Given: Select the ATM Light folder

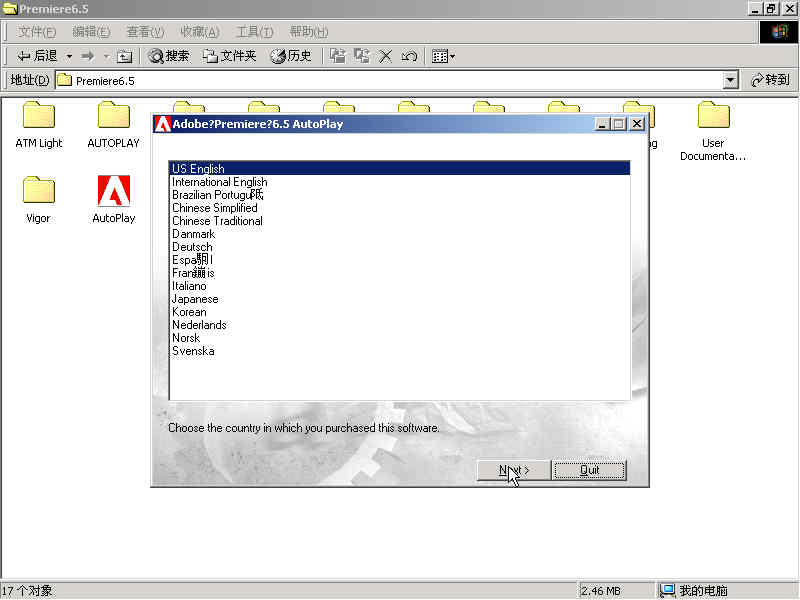Looking at the screenshot, I should tap(39, 125).
